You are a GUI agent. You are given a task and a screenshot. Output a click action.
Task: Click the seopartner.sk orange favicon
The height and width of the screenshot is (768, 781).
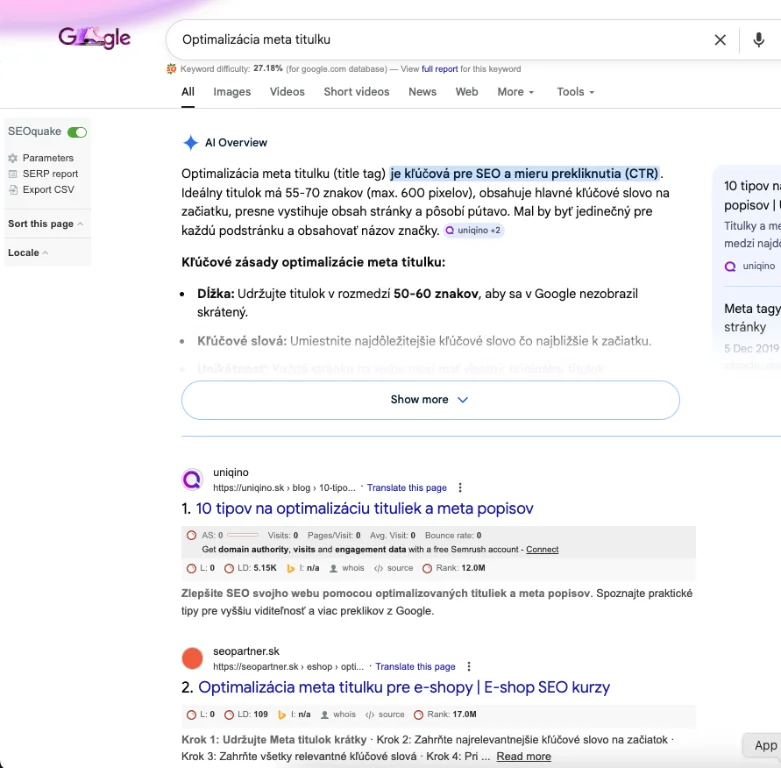[x=192, y=659]
